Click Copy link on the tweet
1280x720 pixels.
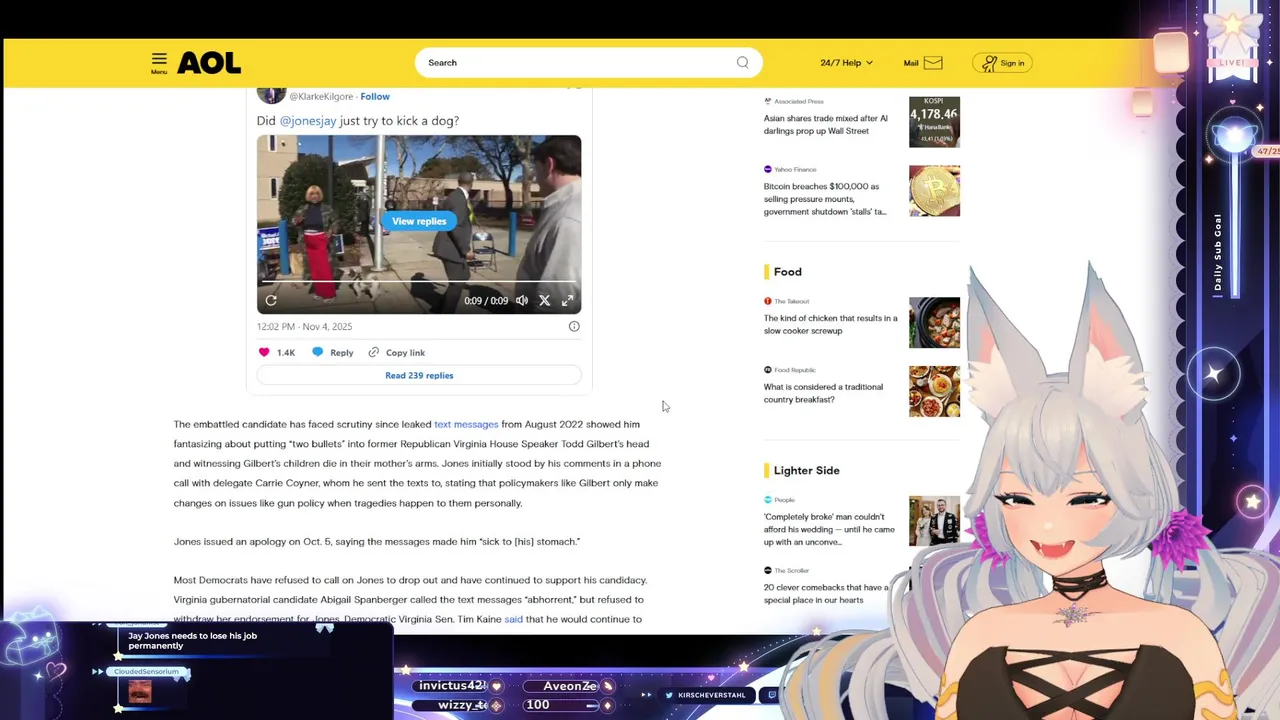pos(405,352)
